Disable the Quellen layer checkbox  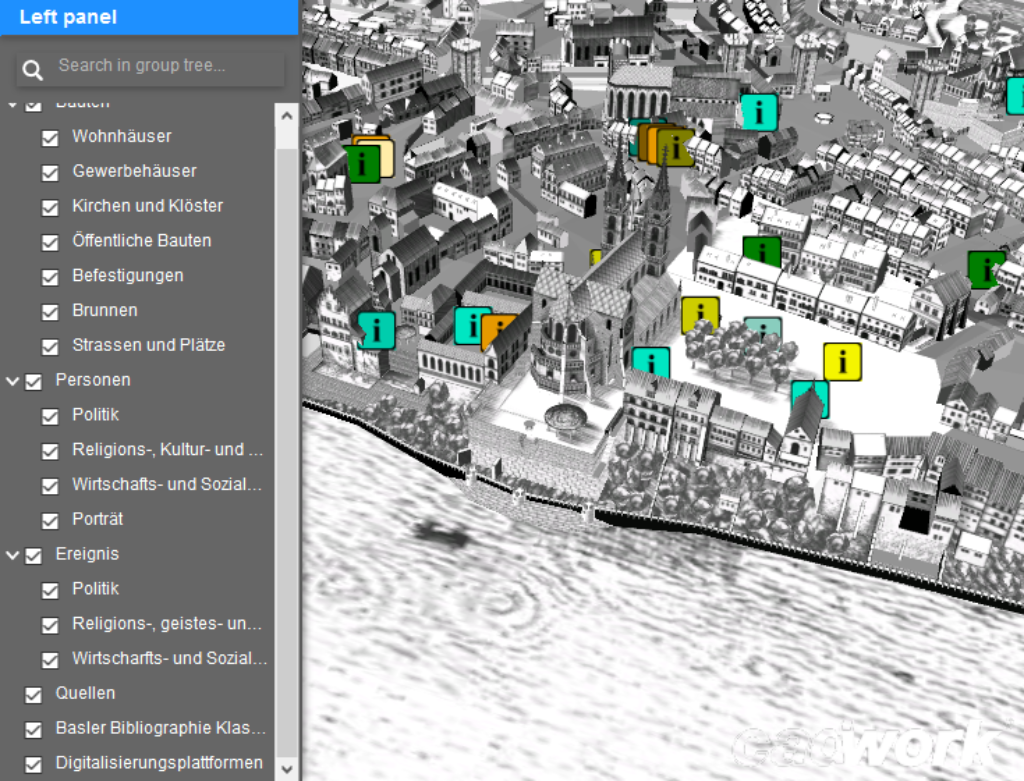(x=33, y=694)
